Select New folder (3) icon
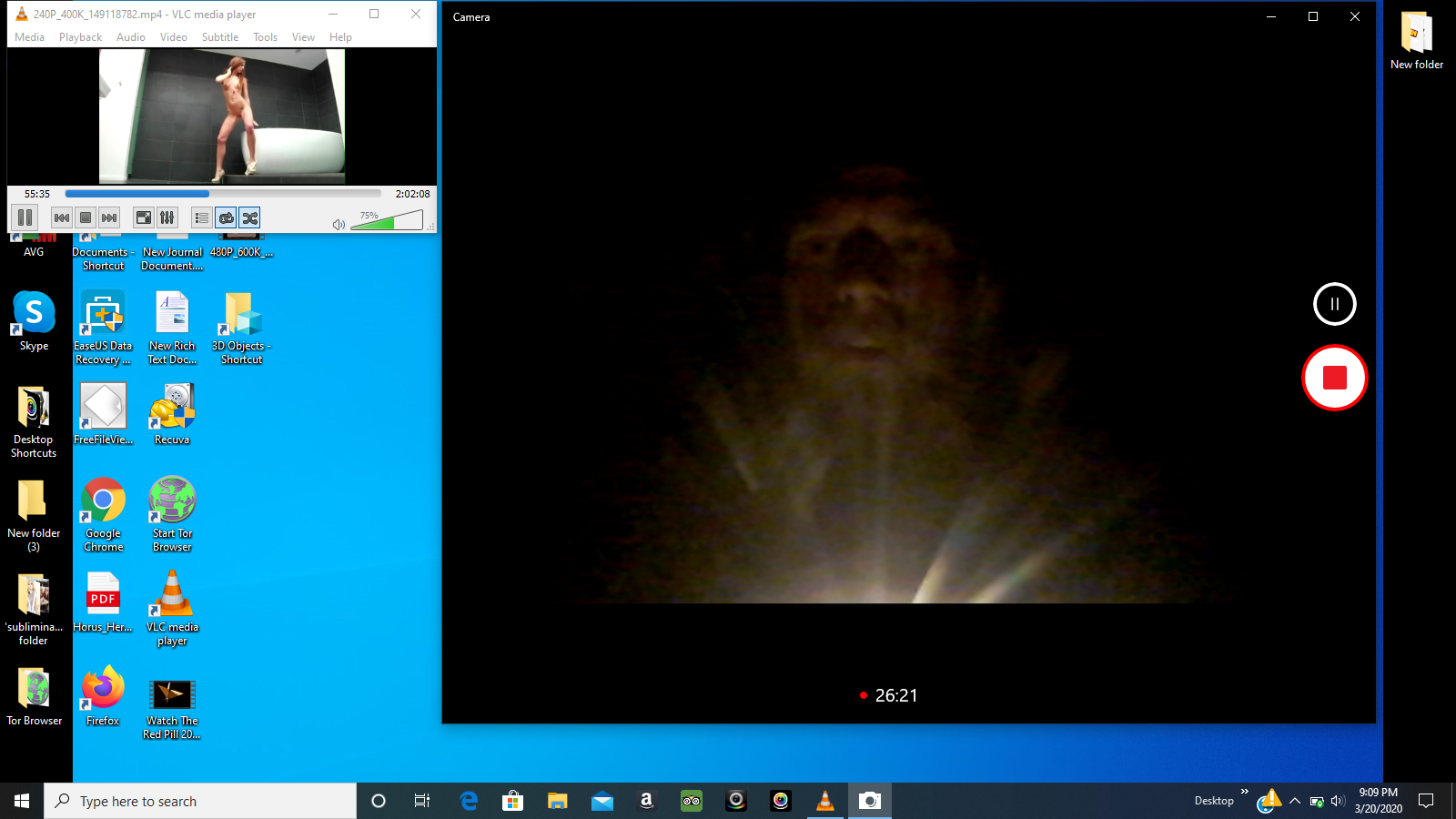Image resolution: width=1456 pixels, height=819 pixels. (34, 515)
